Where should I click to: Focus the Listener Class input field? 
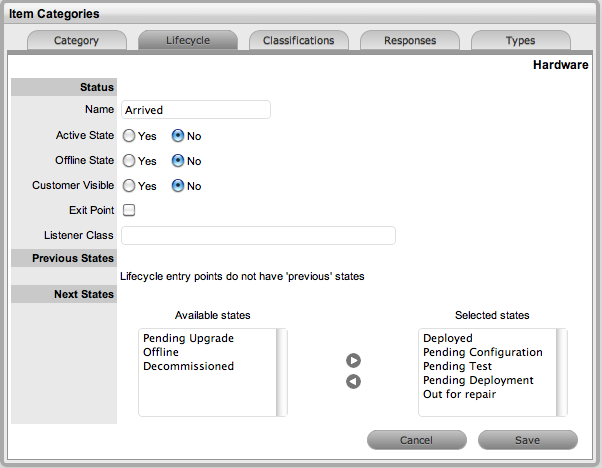[x=258, y=236]
